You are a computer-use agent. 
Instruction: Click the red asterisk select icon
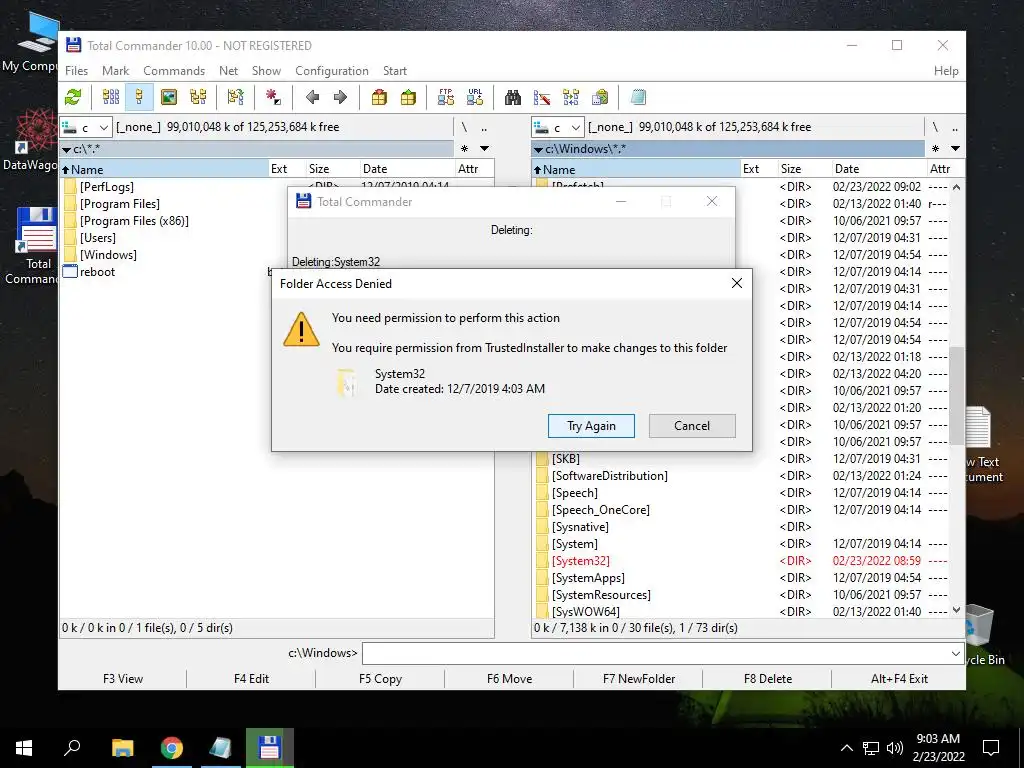(273, 97)
